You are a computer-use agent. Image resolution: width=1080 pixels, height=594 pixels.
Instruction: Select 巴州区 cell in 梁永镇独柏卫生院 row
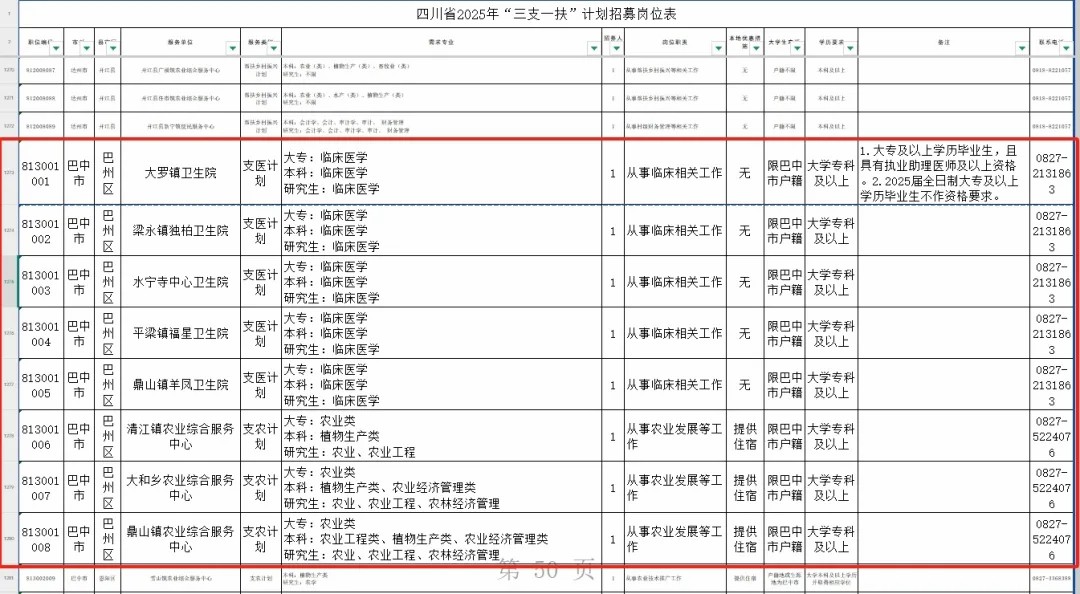click(107, 231)
